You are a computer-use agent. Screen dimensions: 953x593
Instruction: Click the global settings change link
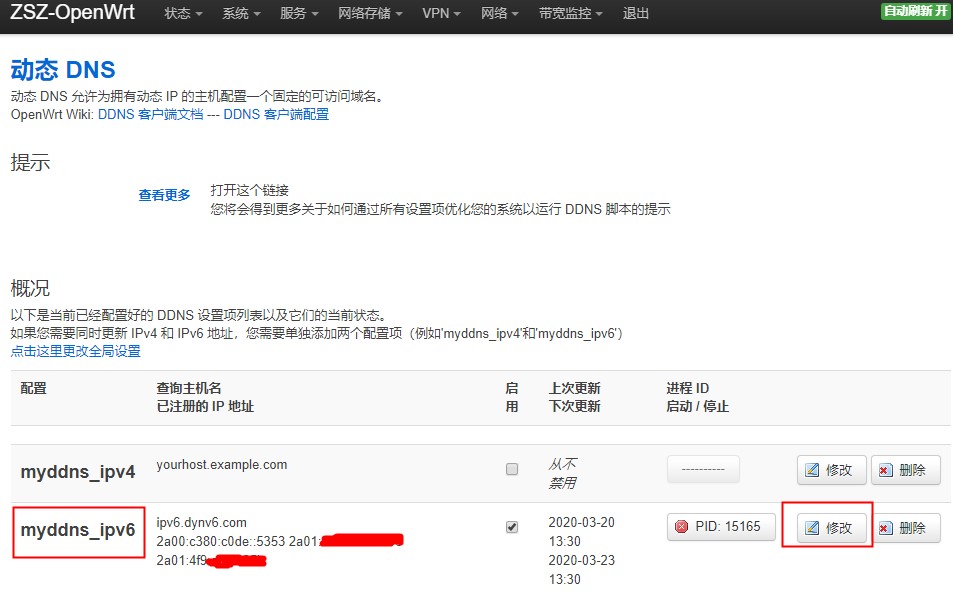point(76,351)
